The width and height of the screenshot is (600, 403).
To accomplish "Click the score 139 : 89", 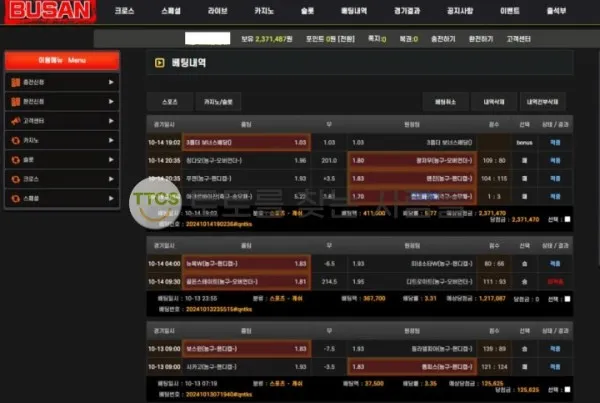I will 494,349.
